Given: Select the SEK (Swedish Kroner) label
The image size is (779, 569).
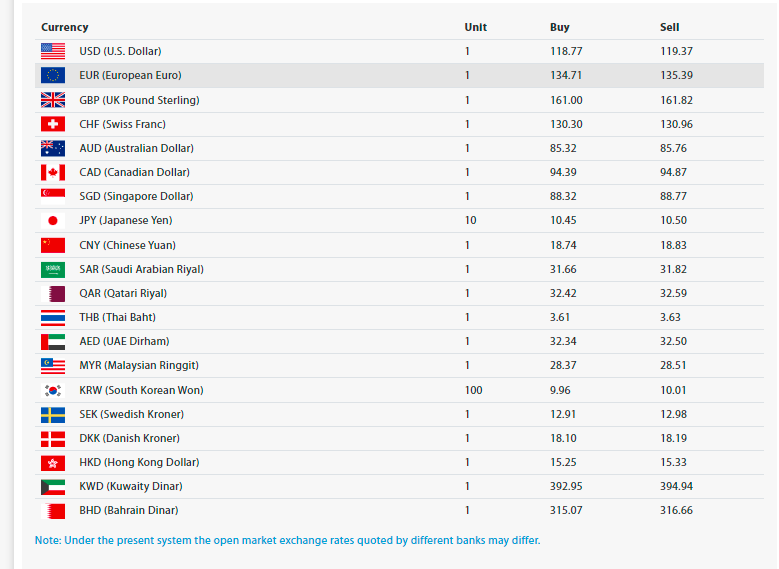Looking at the screenshot, I should click(x=131, y=414).
